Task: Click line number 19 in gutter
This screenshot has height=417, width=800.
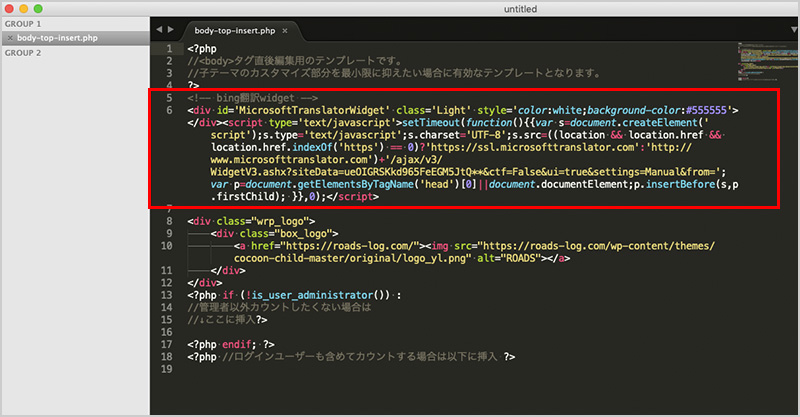Action: [166, 369]
